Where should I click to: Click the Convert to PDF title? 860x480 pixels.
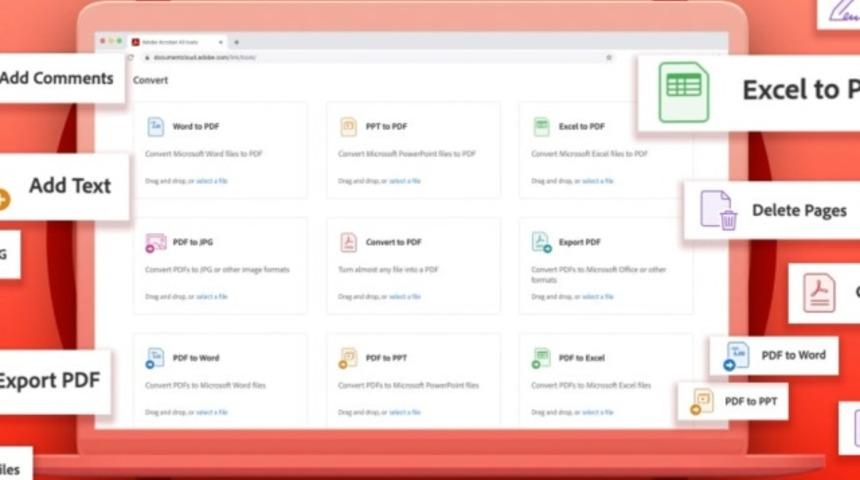(394, 242)
